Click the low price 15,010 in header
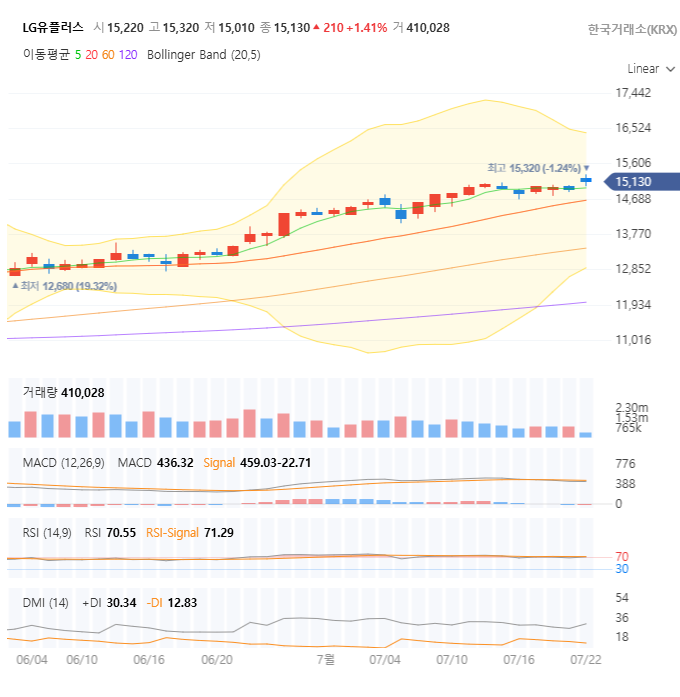Screen dimensions: 680x697 [236, 28]
